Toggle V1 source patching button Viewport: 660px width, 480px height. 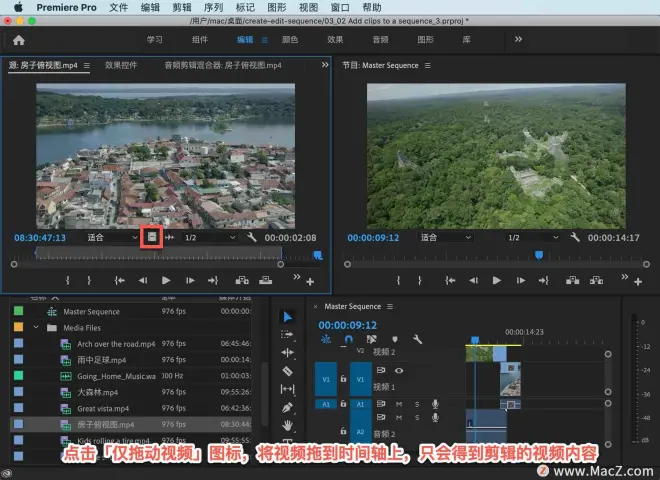(x=326, y=379)
